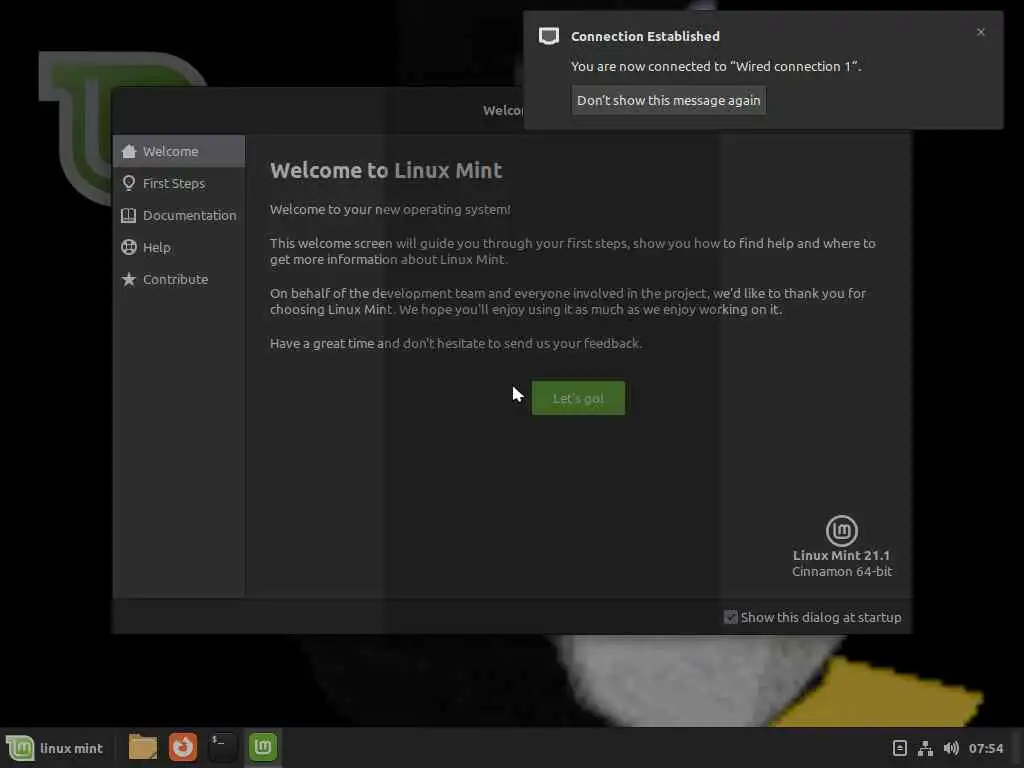Open the terminal from the taskbar
Viewport: 1024px width, 768px height.
tap(223, 747)
